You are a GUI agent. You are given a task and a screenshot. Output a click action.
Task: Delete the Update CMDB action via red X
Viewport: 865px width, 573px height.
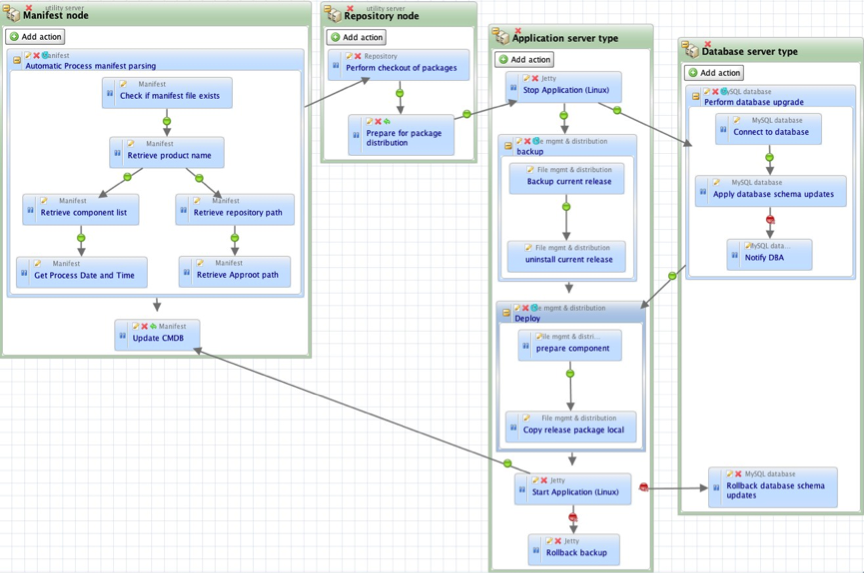pyautogui.click(x=145, y=326)
